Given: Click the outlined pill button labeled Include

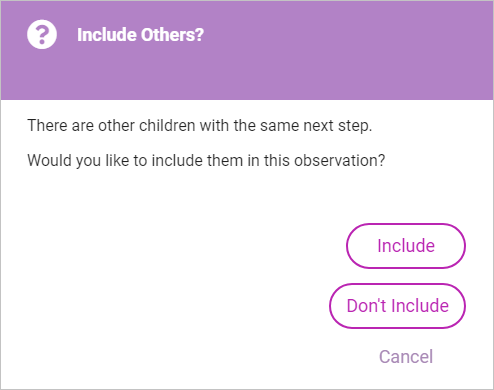Looking at the screenshot, I should point(406,246).
